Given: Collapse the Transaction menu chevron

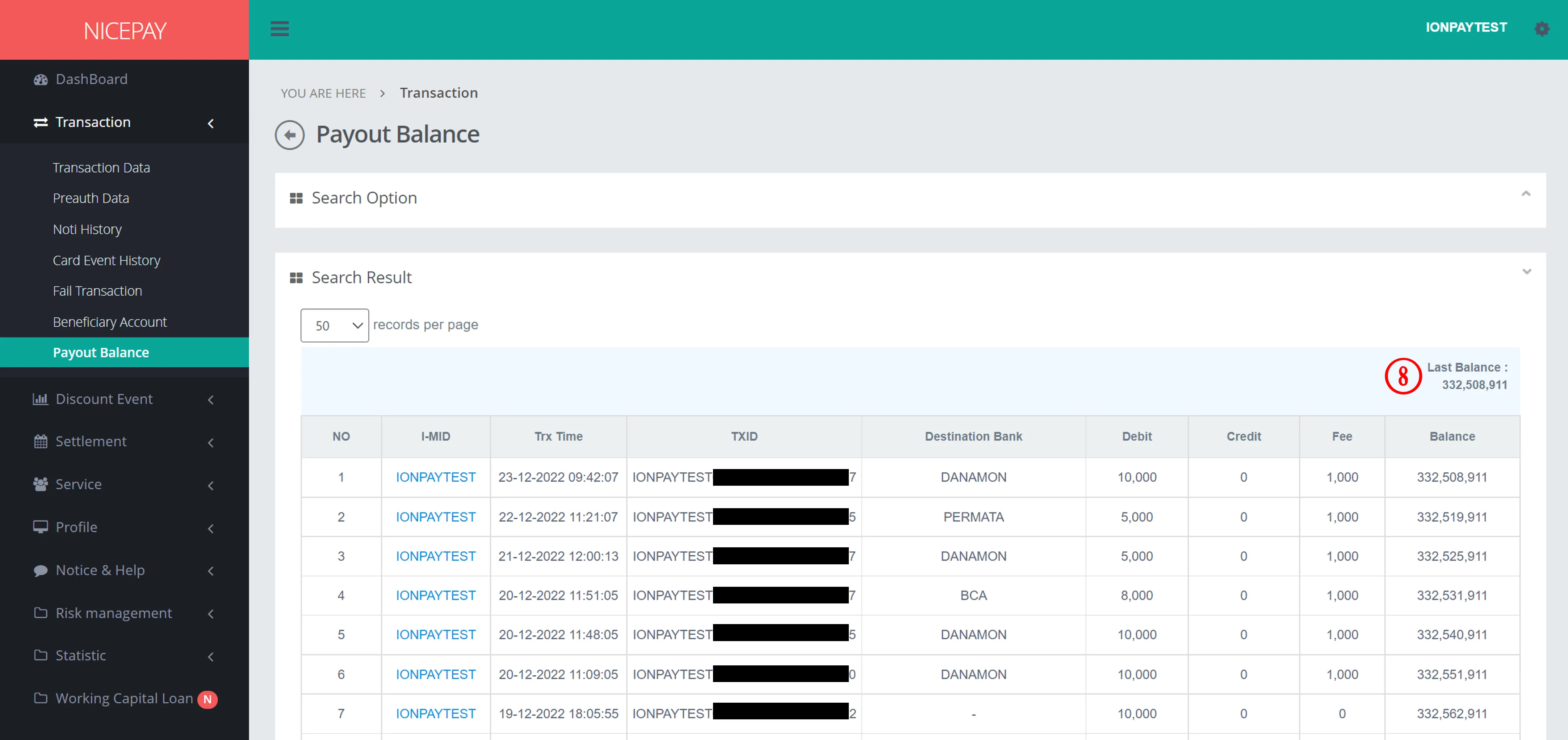Looking at the screenshot, I should (211, 124).
